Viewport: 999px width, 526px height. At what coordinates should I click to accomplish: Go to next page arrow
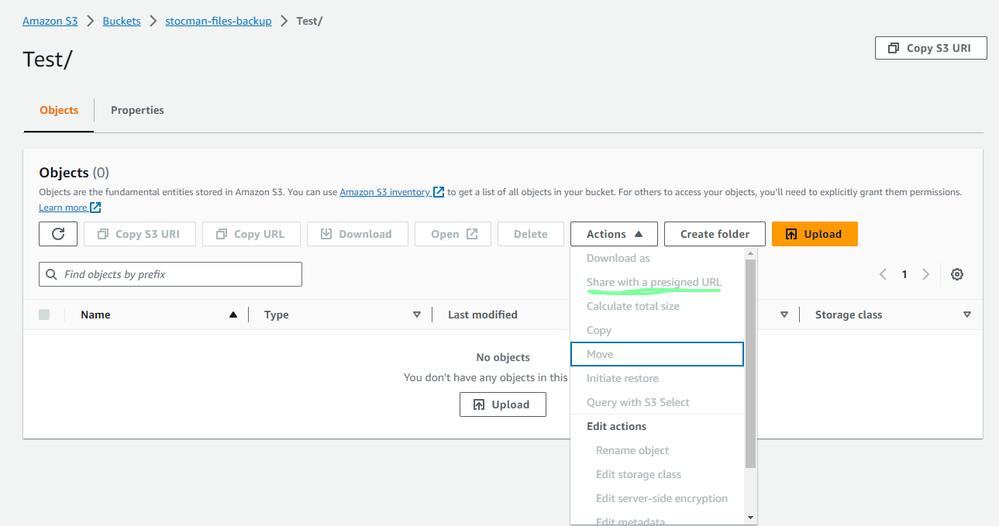click(926, 275)
